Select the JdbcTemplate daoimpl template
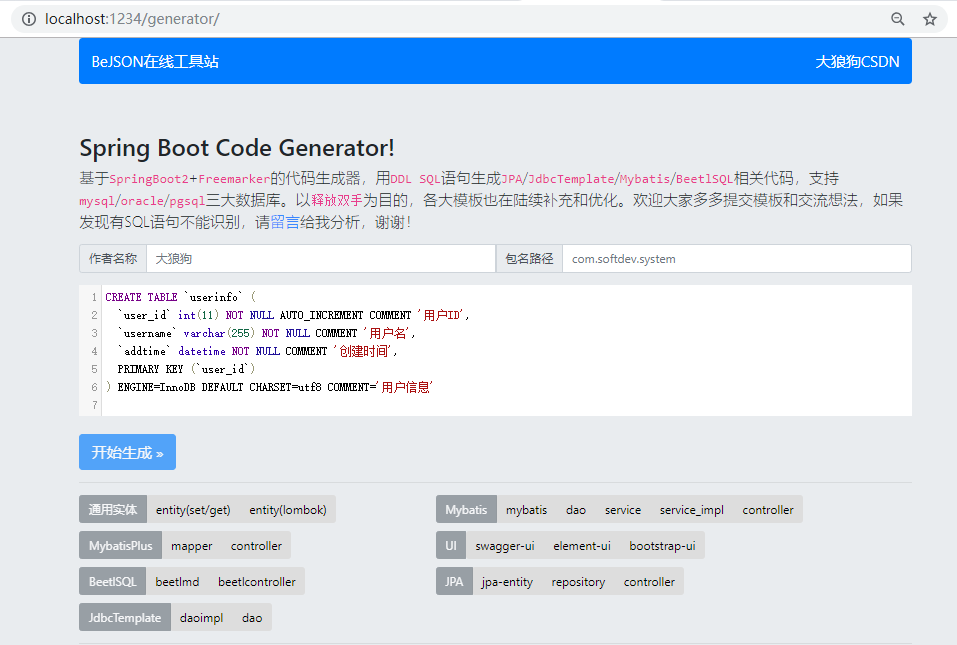 [201, 618]
